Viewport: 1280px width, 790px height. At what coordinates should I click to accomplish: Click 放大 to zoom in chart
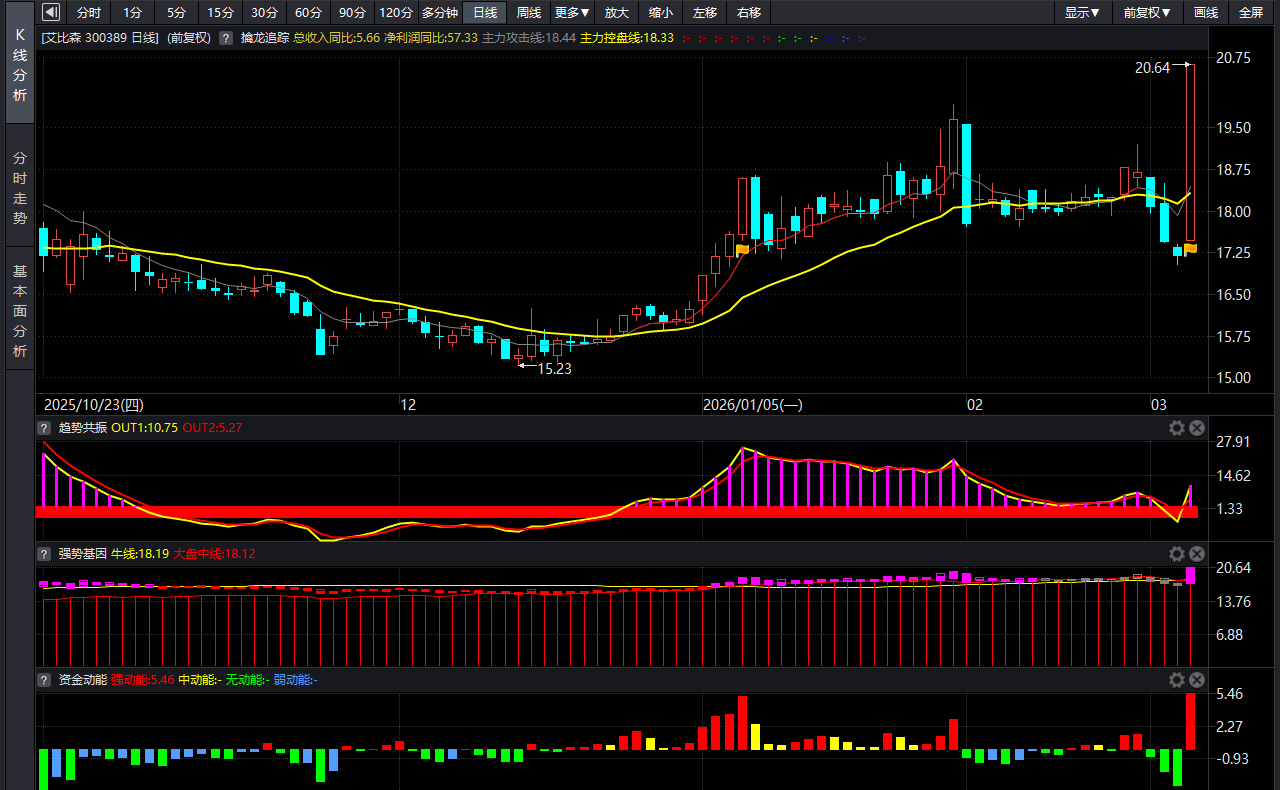[617, 13]
